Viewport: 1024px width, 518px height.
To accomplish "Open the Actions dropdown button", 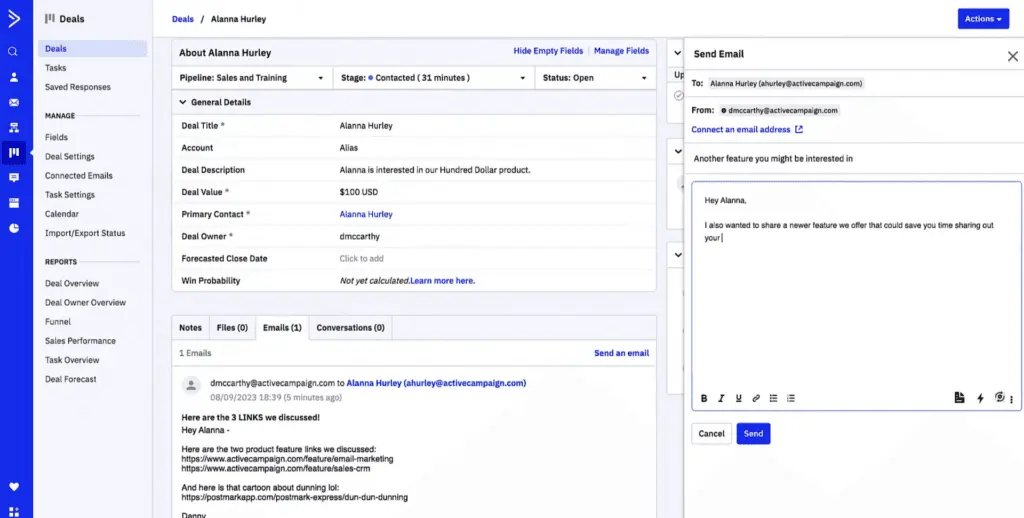I will click(984, 19).
